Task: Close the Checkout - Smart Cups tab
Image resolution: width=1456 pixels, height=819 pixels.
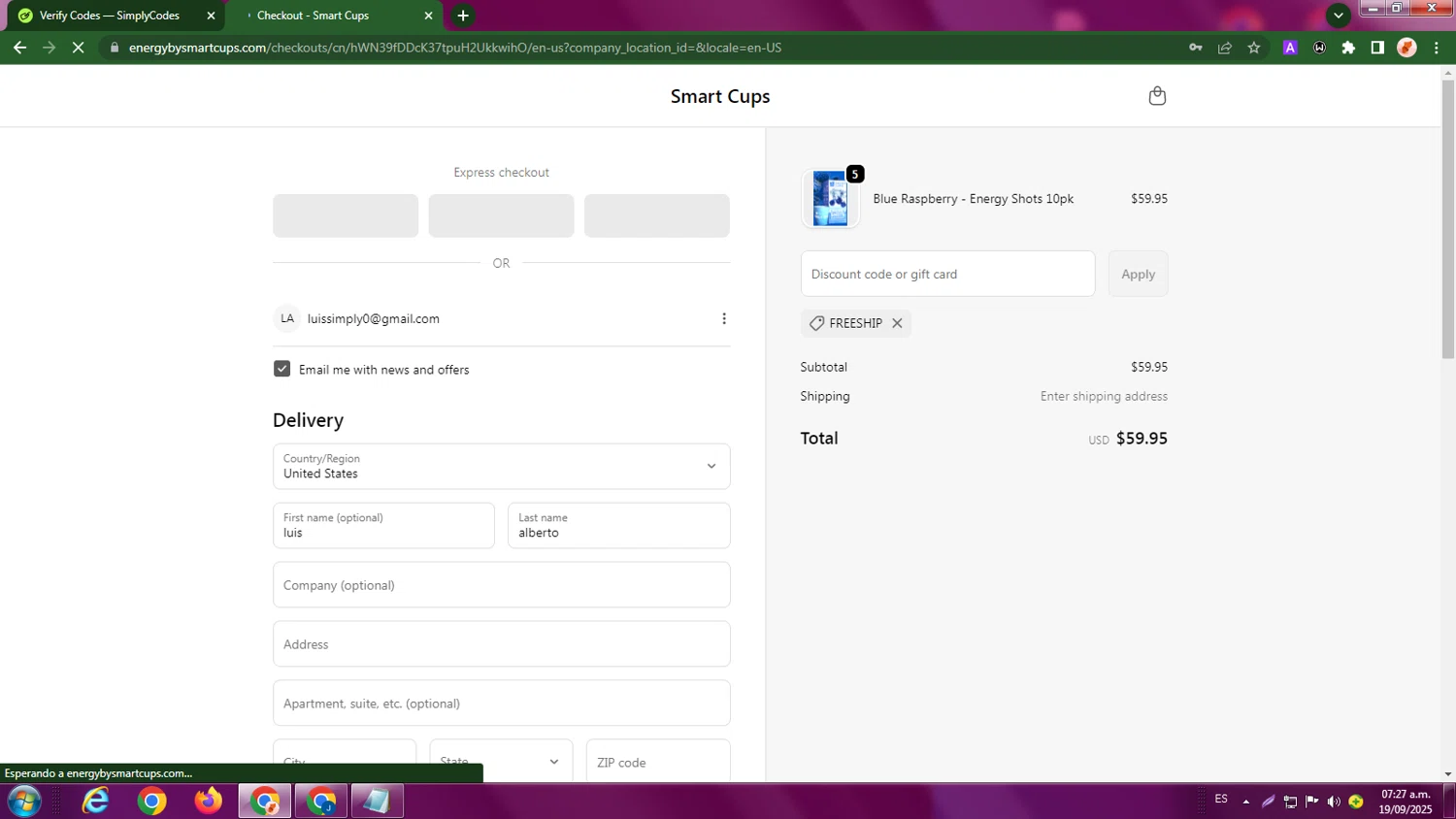Action: (x=428, y=16)
